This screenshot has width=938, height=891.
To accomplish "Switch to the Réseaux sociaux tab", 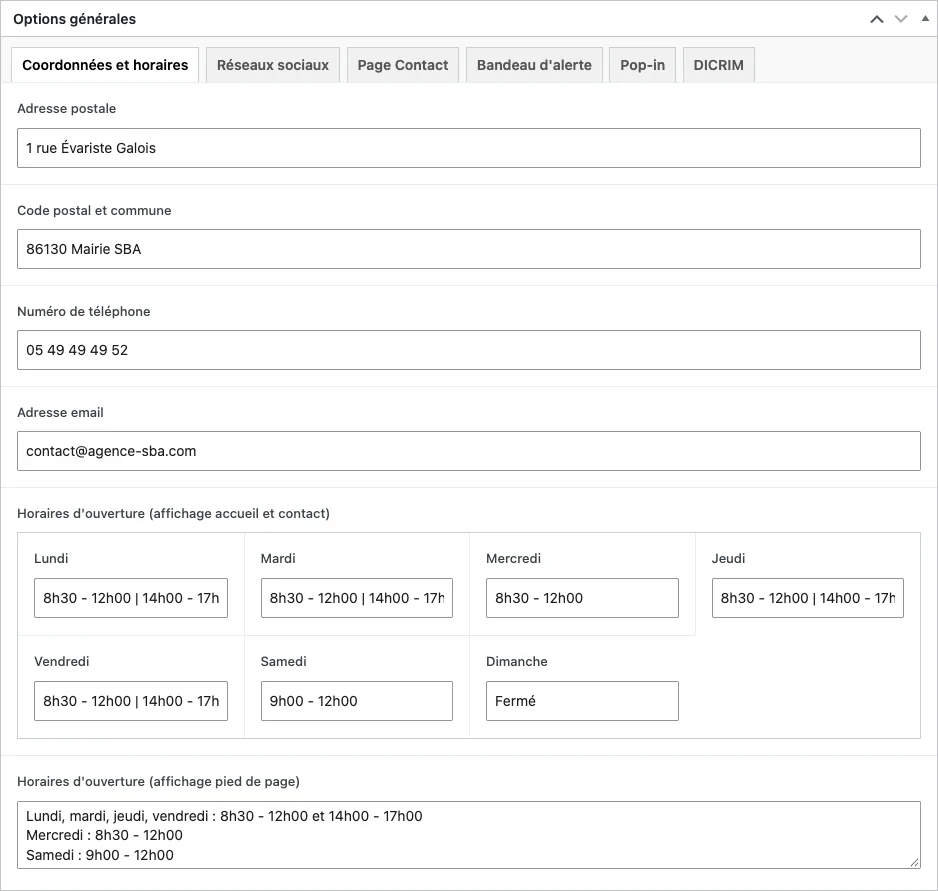I will pos(273,65).
